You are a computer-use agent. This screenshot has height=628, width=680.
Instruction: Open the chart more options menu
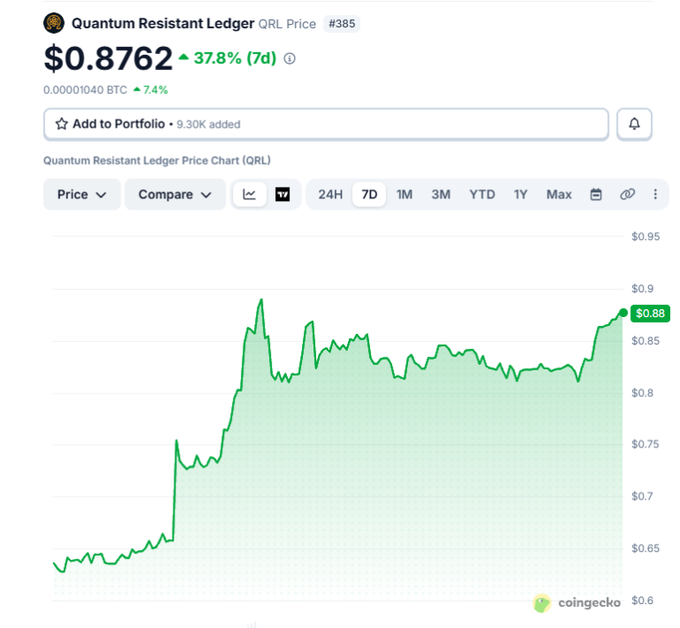pos(655,194)
